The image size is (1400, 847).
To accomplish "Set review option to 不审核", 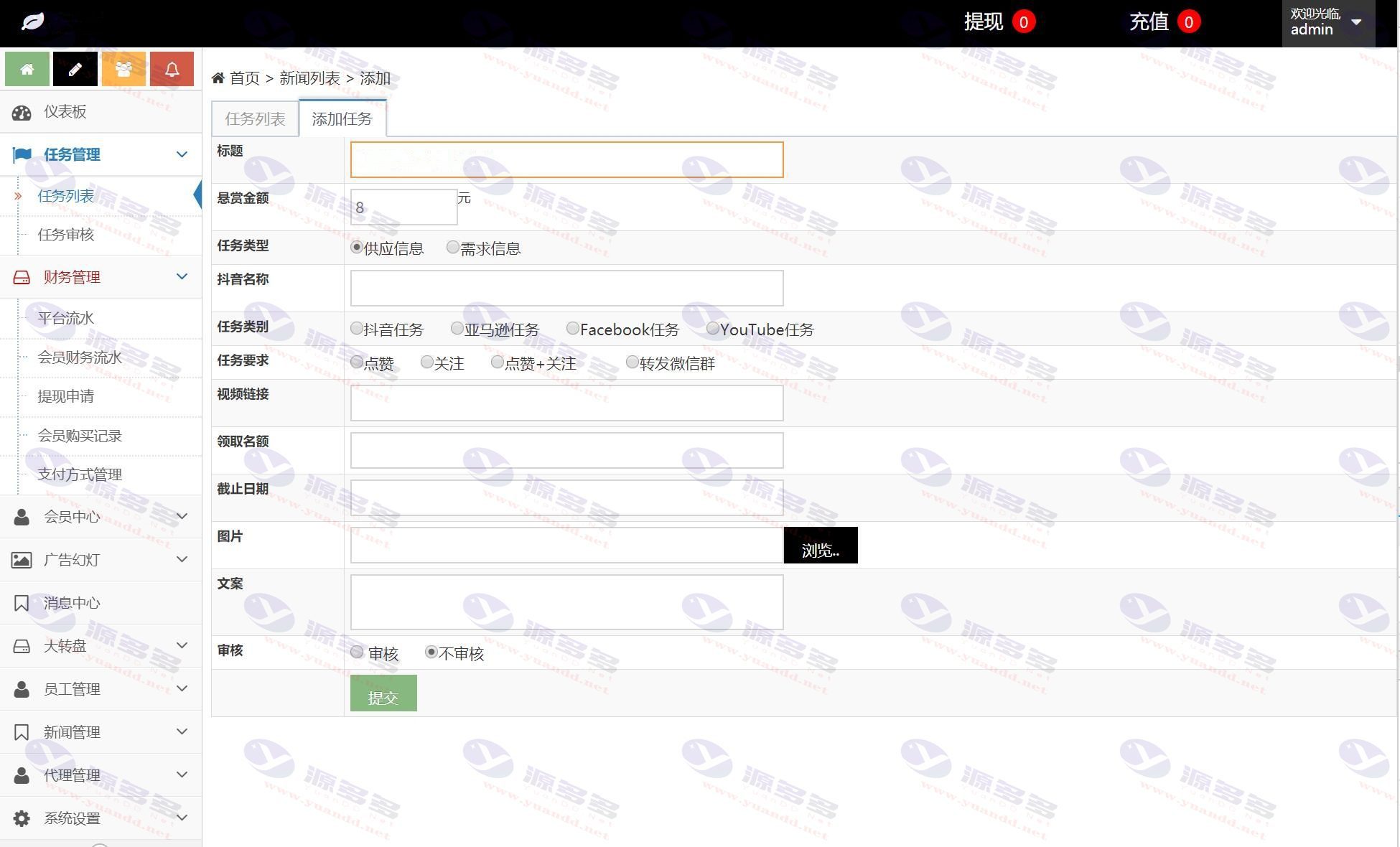I will (x=431, y=652).
